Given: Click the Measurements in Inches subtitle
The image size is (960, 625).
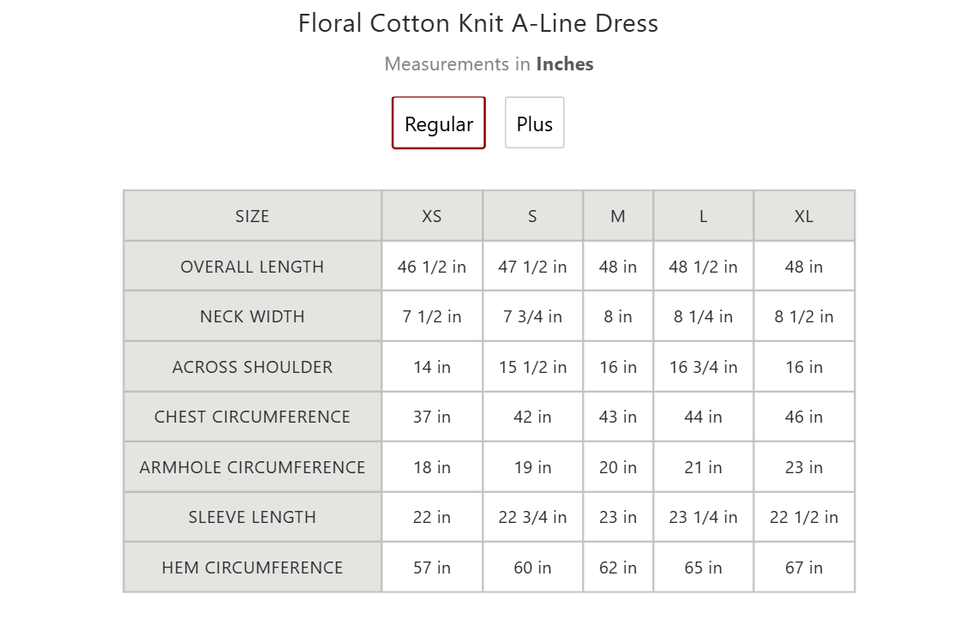Looking at the screenshot, I should pyautogui.click(x=489, y=64).
